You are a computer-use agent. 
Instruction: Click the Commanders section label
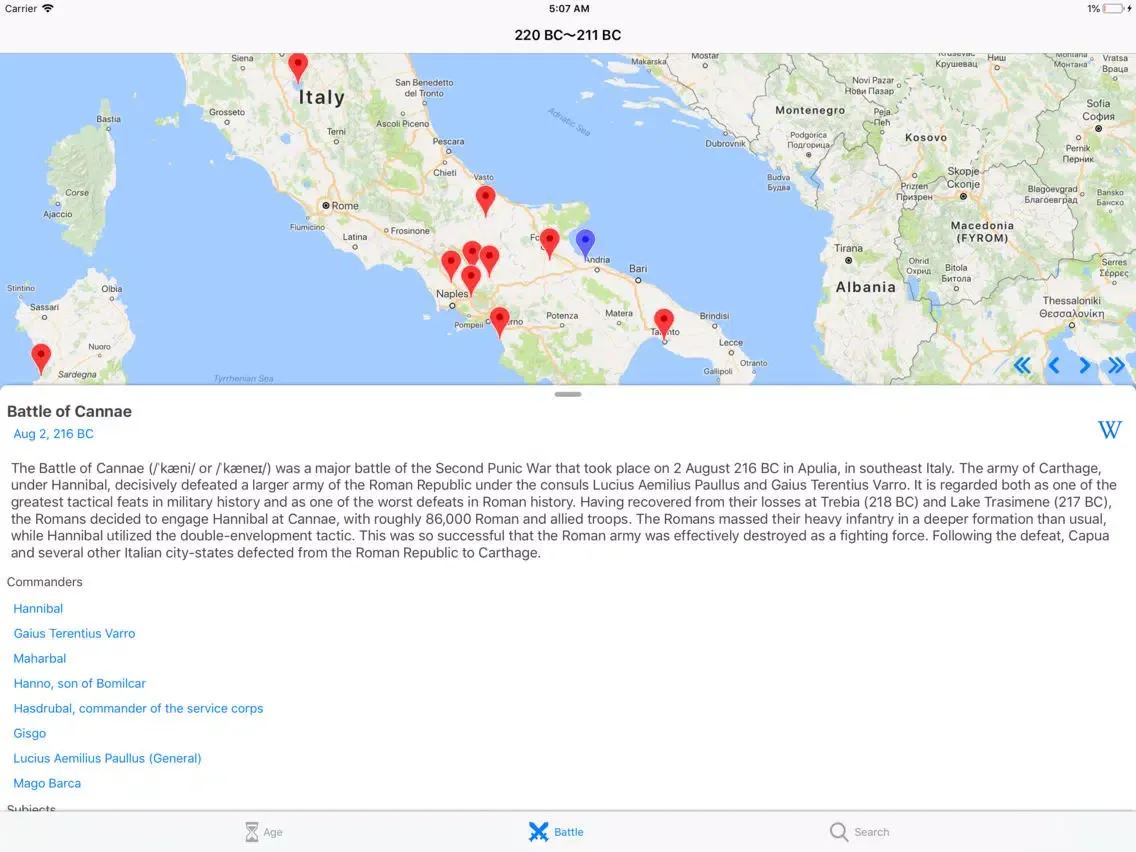click(45, 582)
